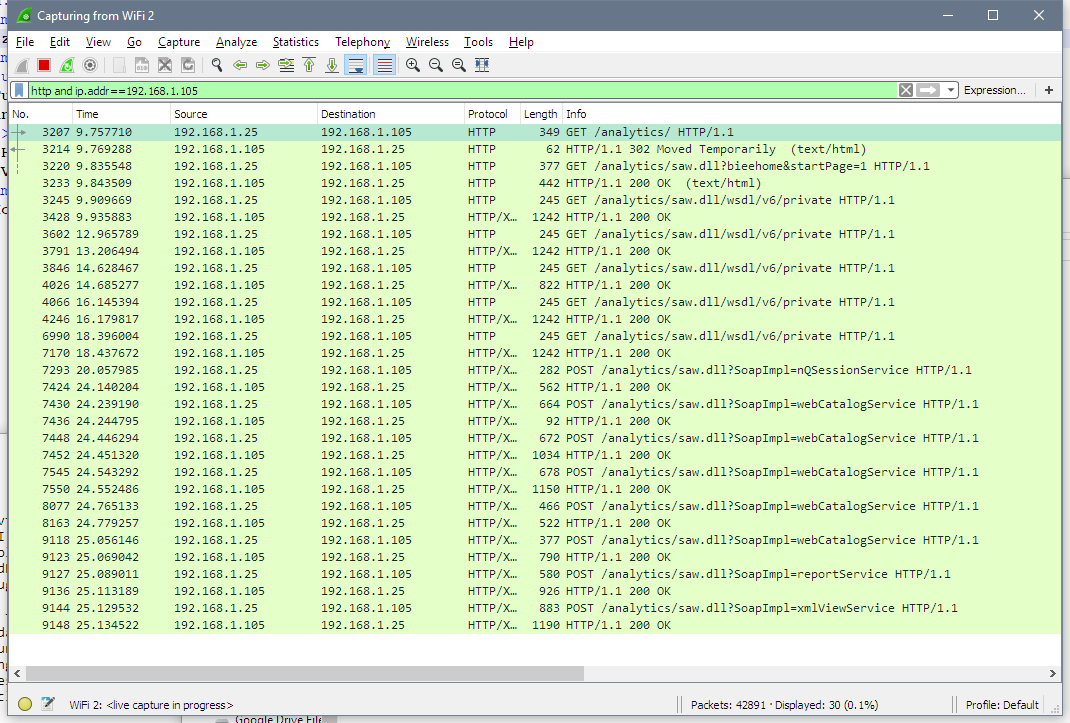
Task: Restart the current capture
Action: (x=67, y=65)
